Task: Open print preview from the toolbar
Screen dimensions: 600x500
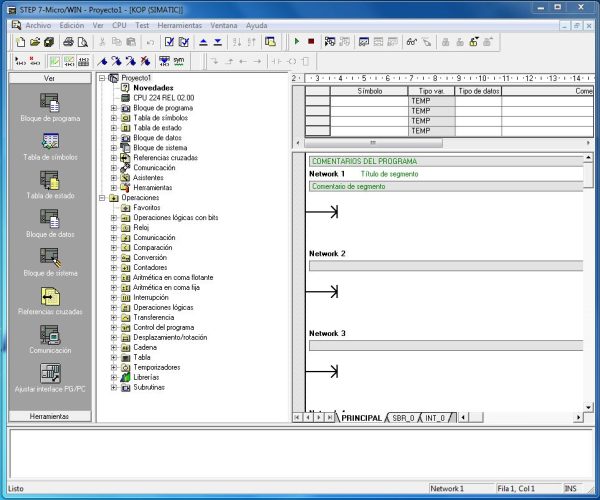Action: pos(83,42)
